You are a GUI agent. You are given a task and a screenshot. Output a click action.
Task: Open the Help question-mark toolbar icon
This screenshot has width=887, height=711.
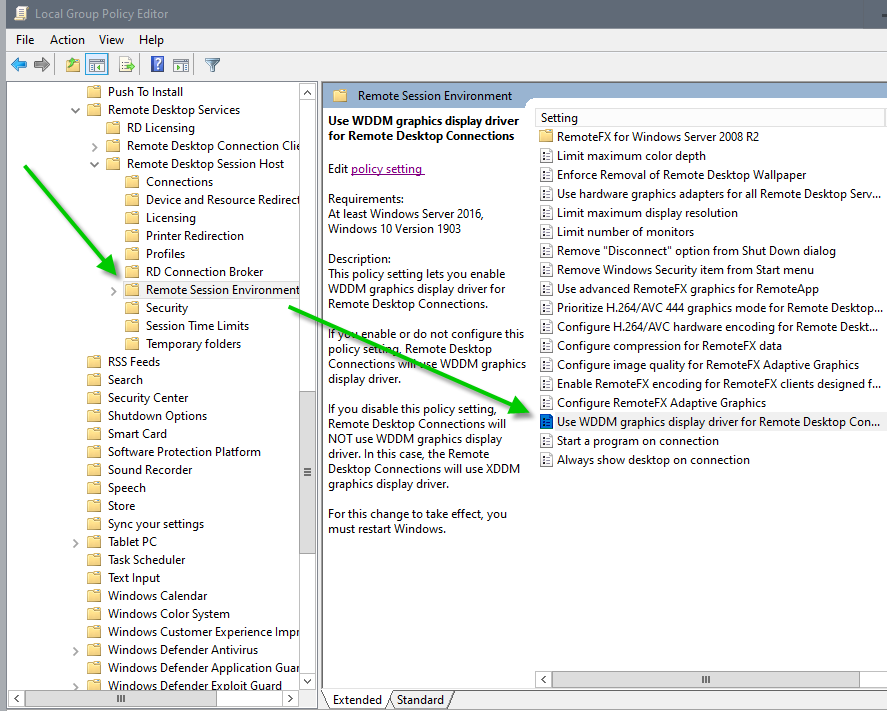157,64
